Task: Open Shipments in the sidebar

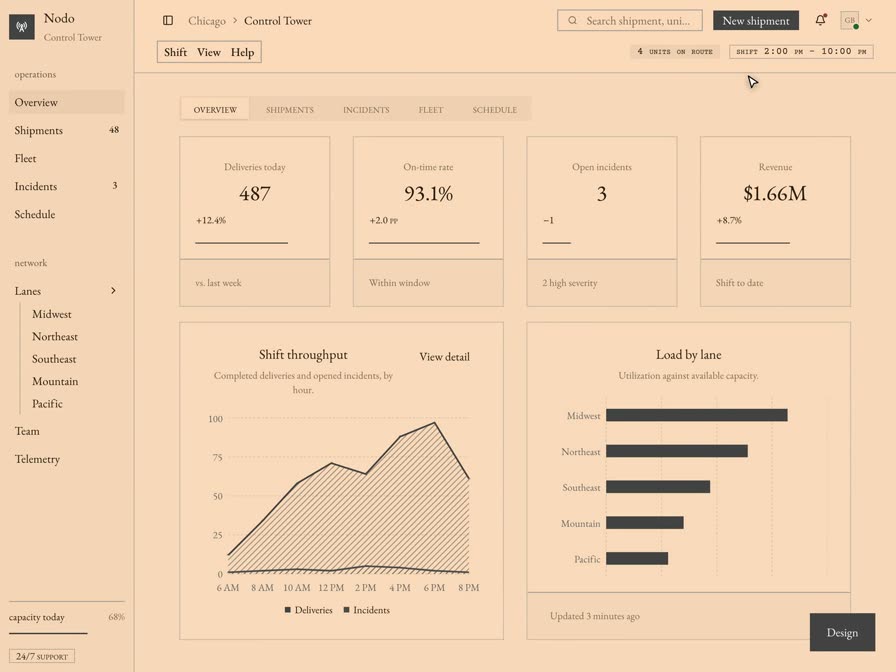Action: (66, 130)
